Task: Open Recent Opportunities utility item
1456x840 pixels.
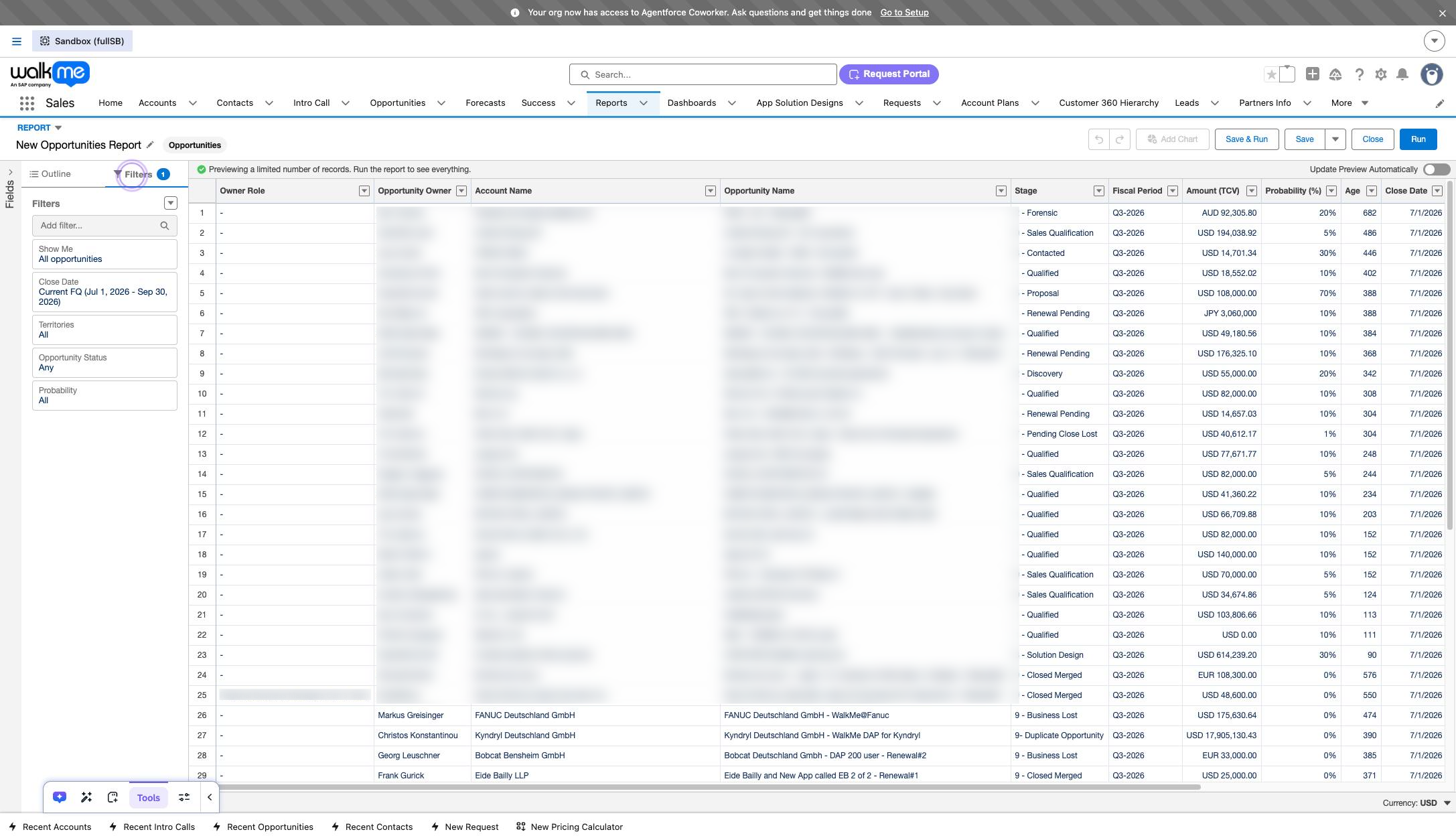Action: coord(263,827)
